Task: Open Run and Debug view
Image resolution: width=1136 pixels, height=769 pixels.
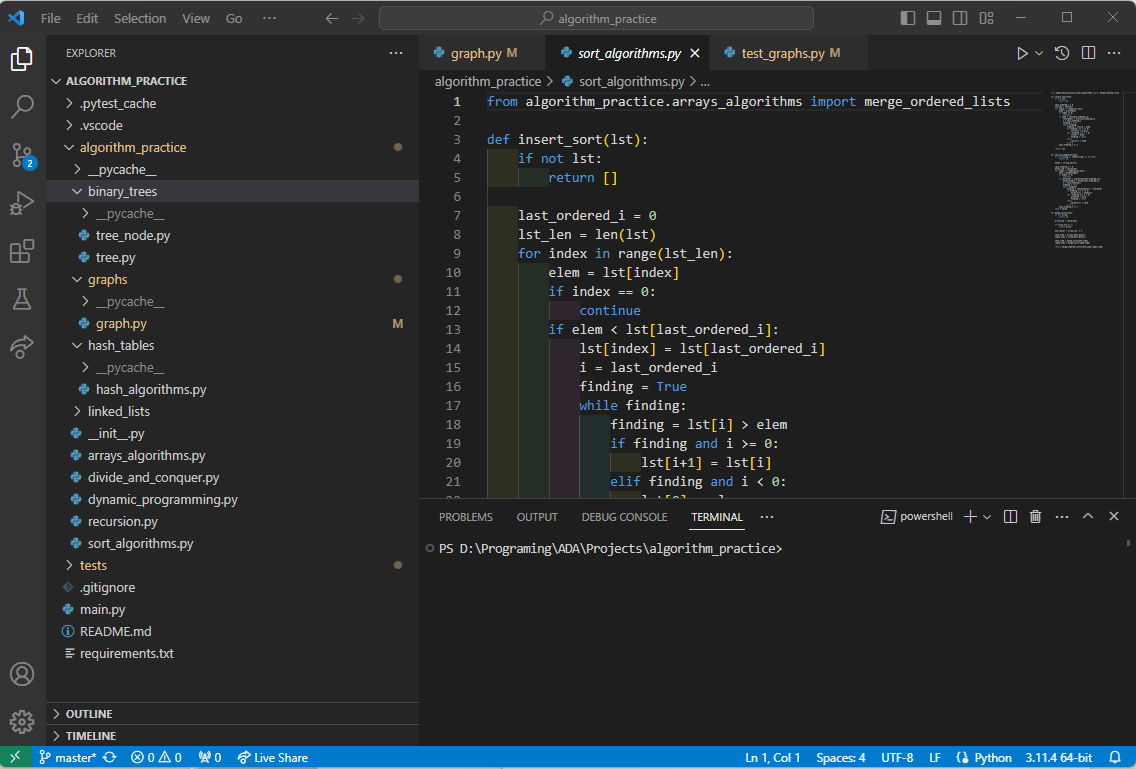Action: click(x=22, y=203)
